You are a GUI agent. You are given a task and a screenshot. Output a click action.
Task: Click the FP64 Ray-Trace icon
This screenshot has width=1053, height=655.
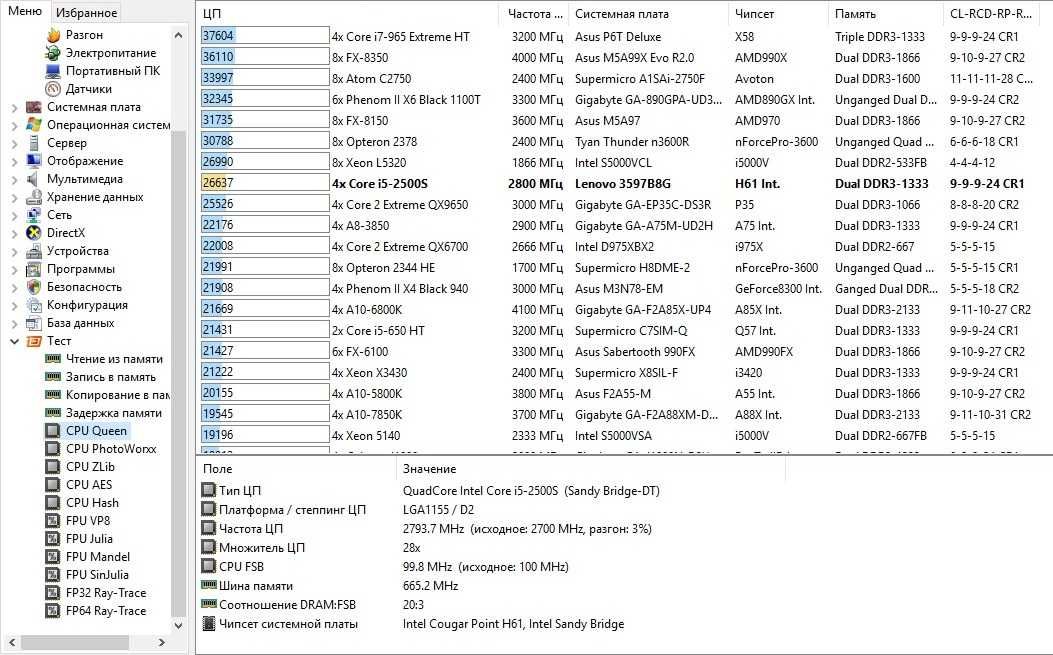coord(53,611)
